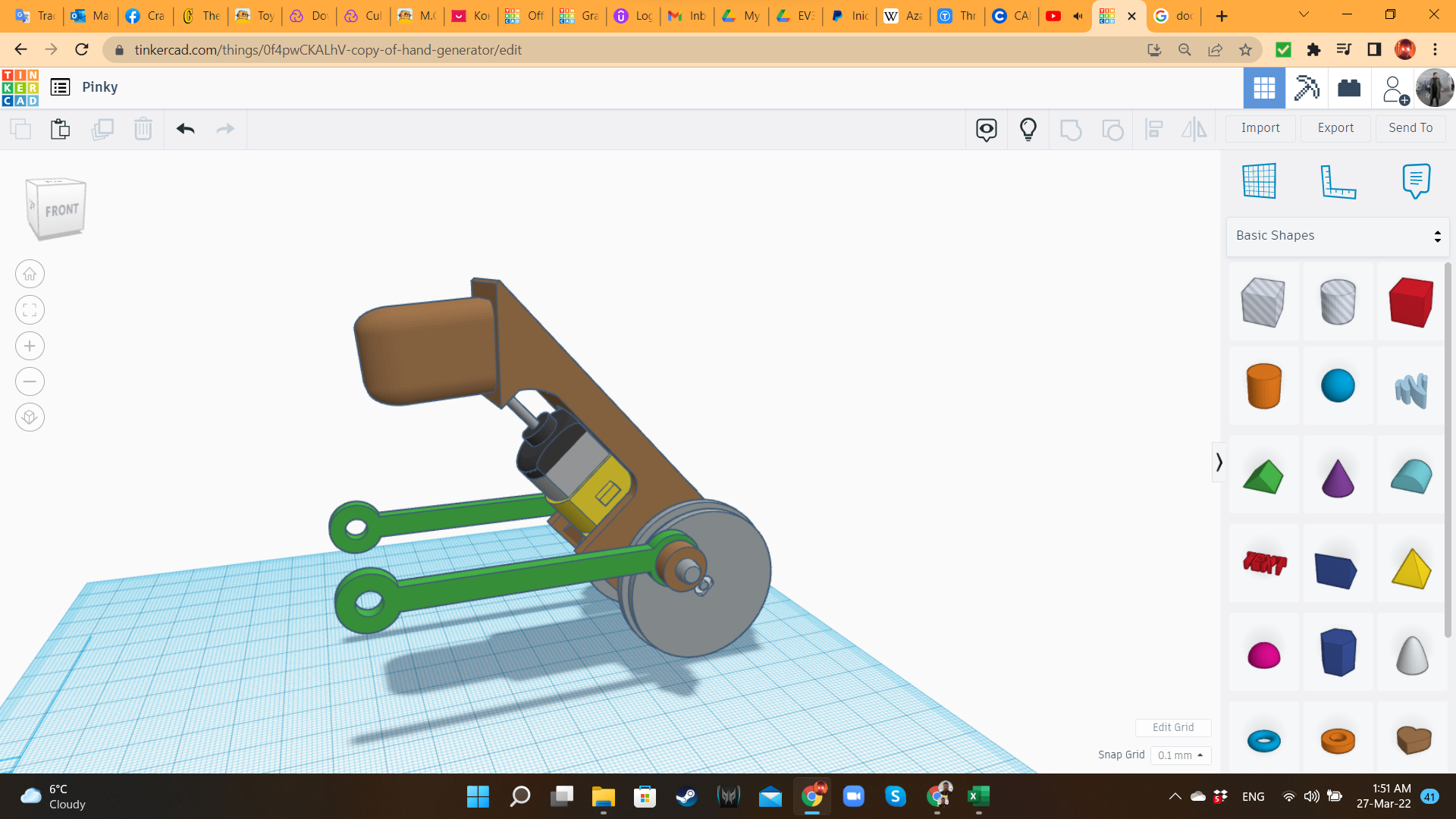
Task: Click the FRONT view cube face
Action: click(61, 210)
